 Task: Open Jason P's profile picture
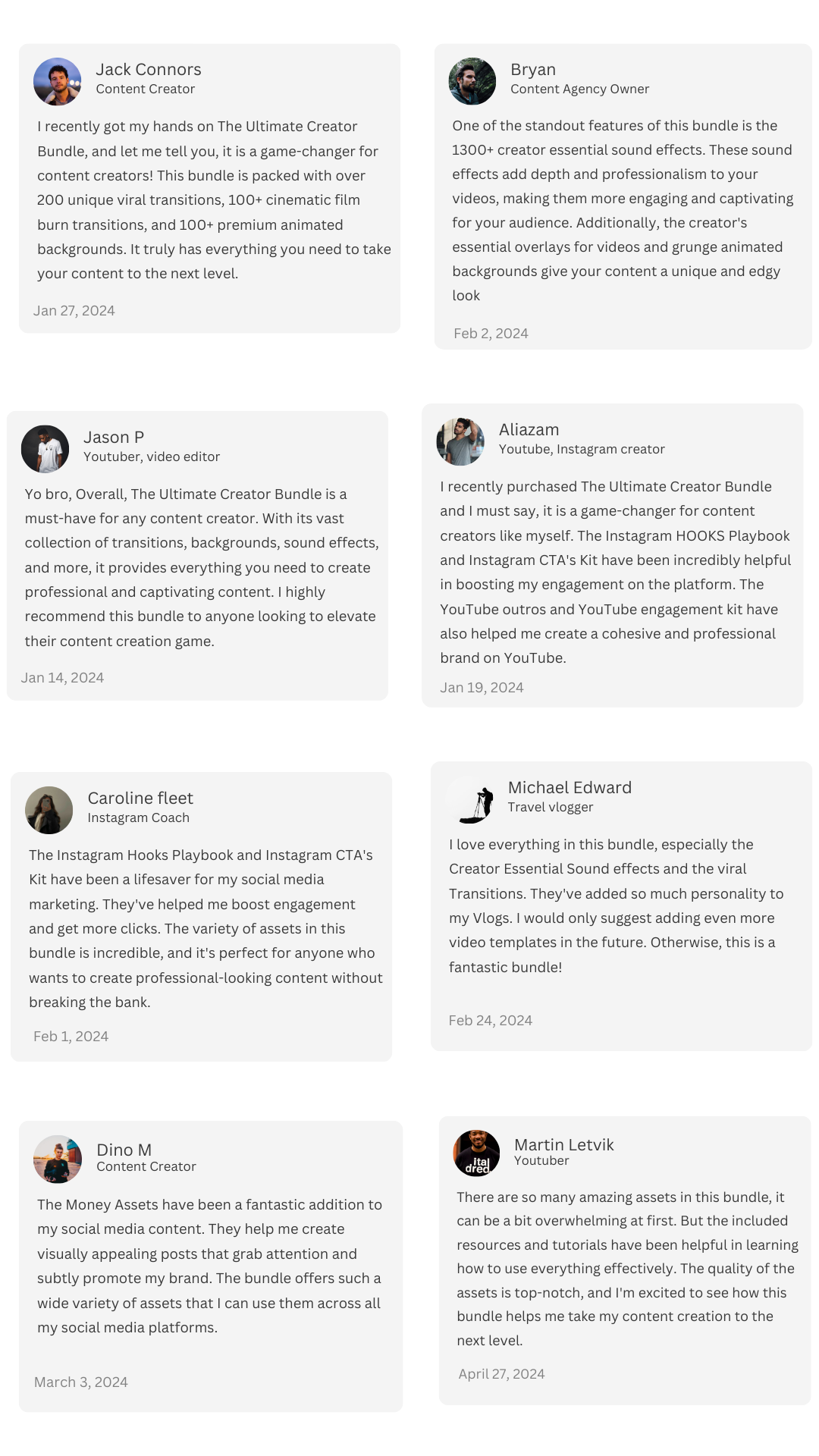pos(45,449)
